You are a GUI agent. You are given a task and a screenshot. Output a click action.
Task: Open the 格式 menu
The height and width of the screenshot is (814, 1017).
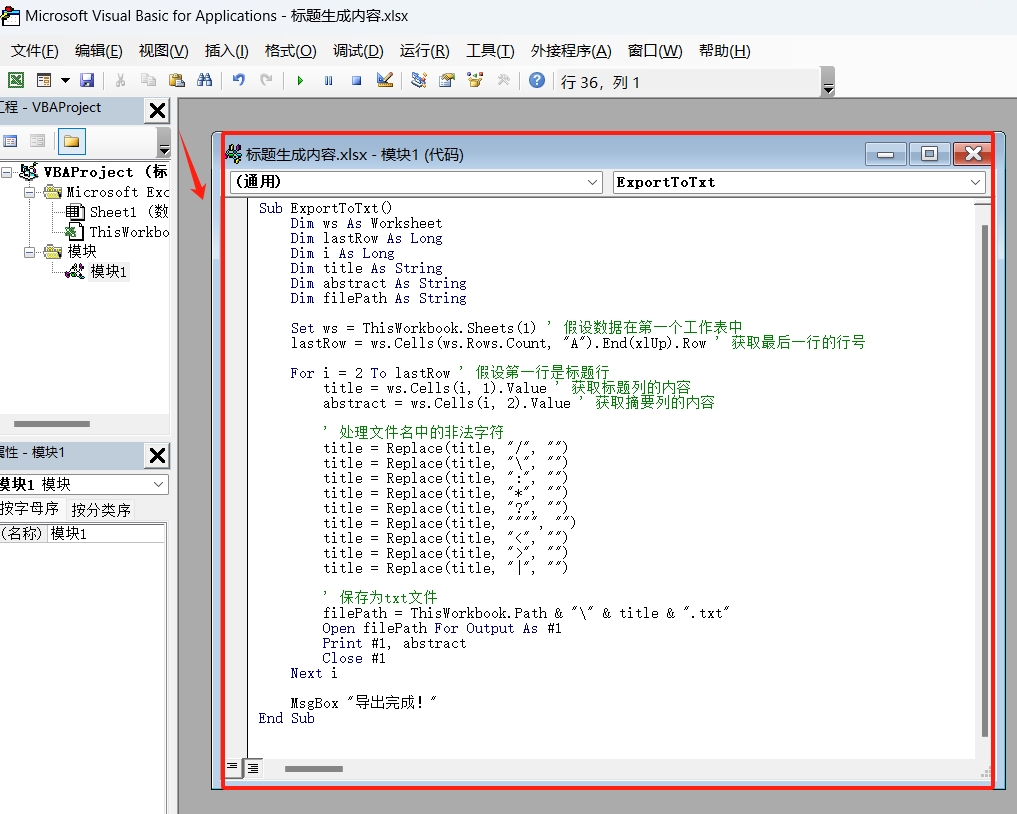click(291, 51)
